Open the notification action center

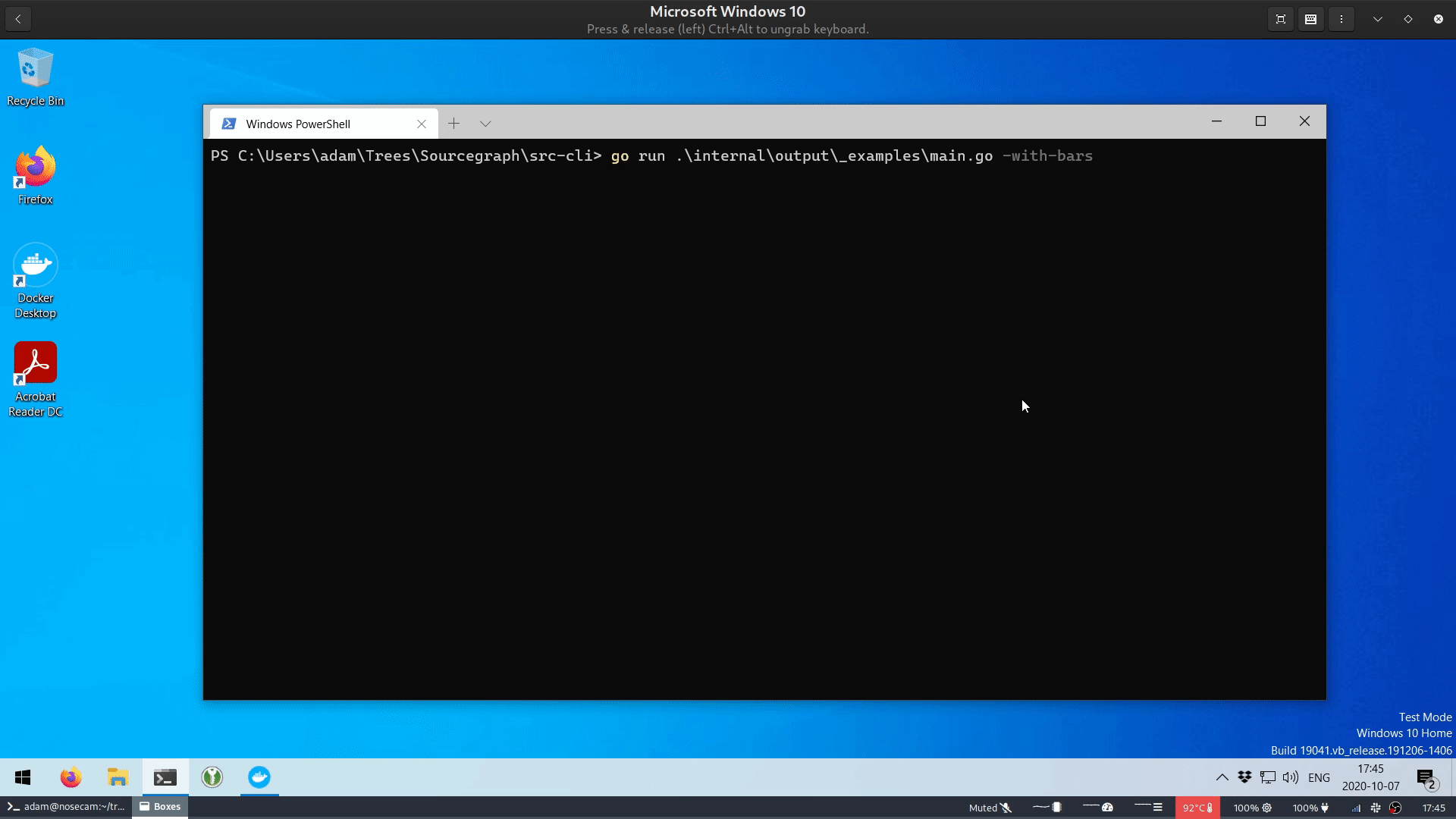pos(1426,777)
